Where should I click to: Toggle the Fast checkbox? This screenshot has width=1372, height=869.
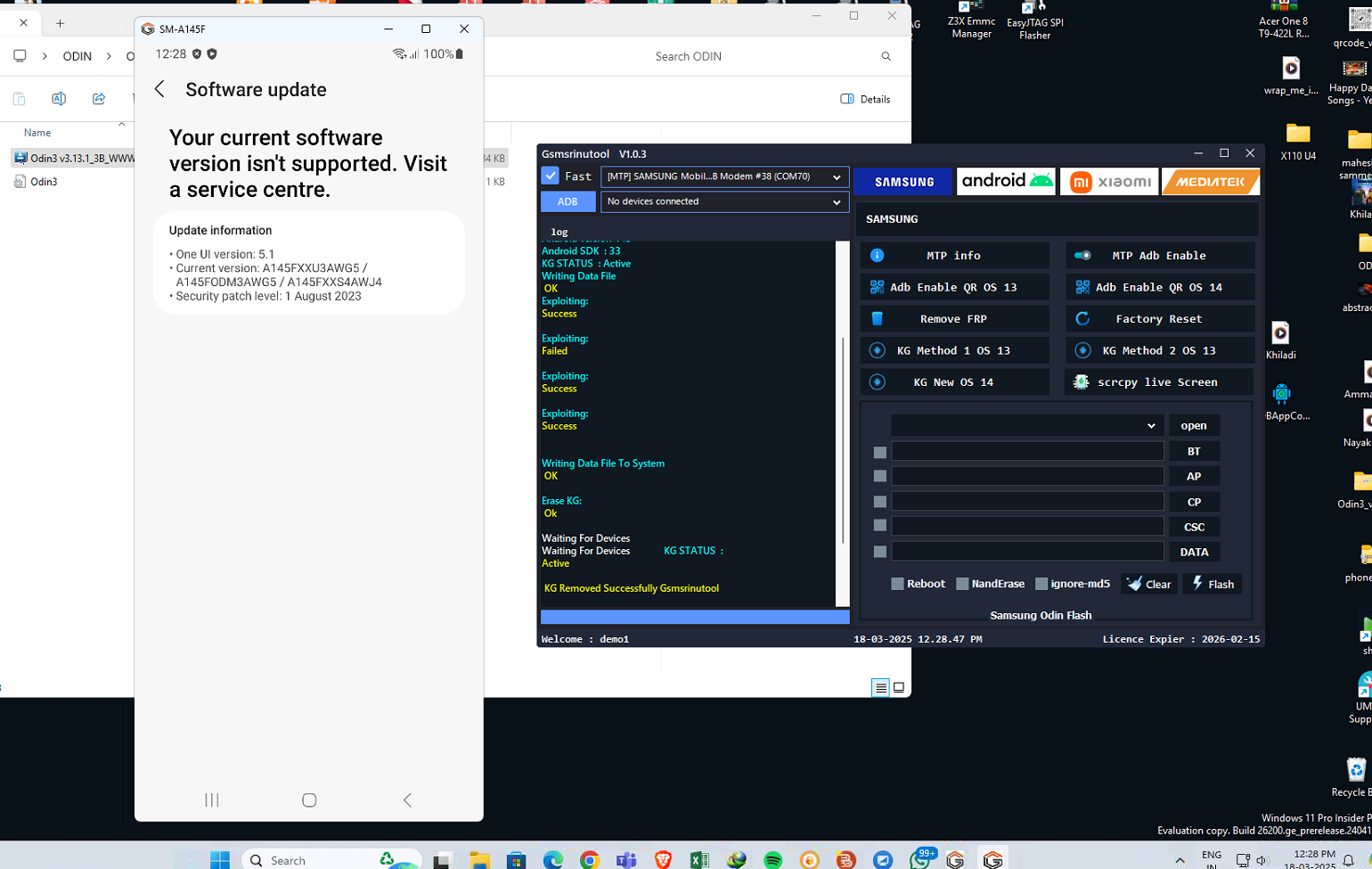point(551,176)
